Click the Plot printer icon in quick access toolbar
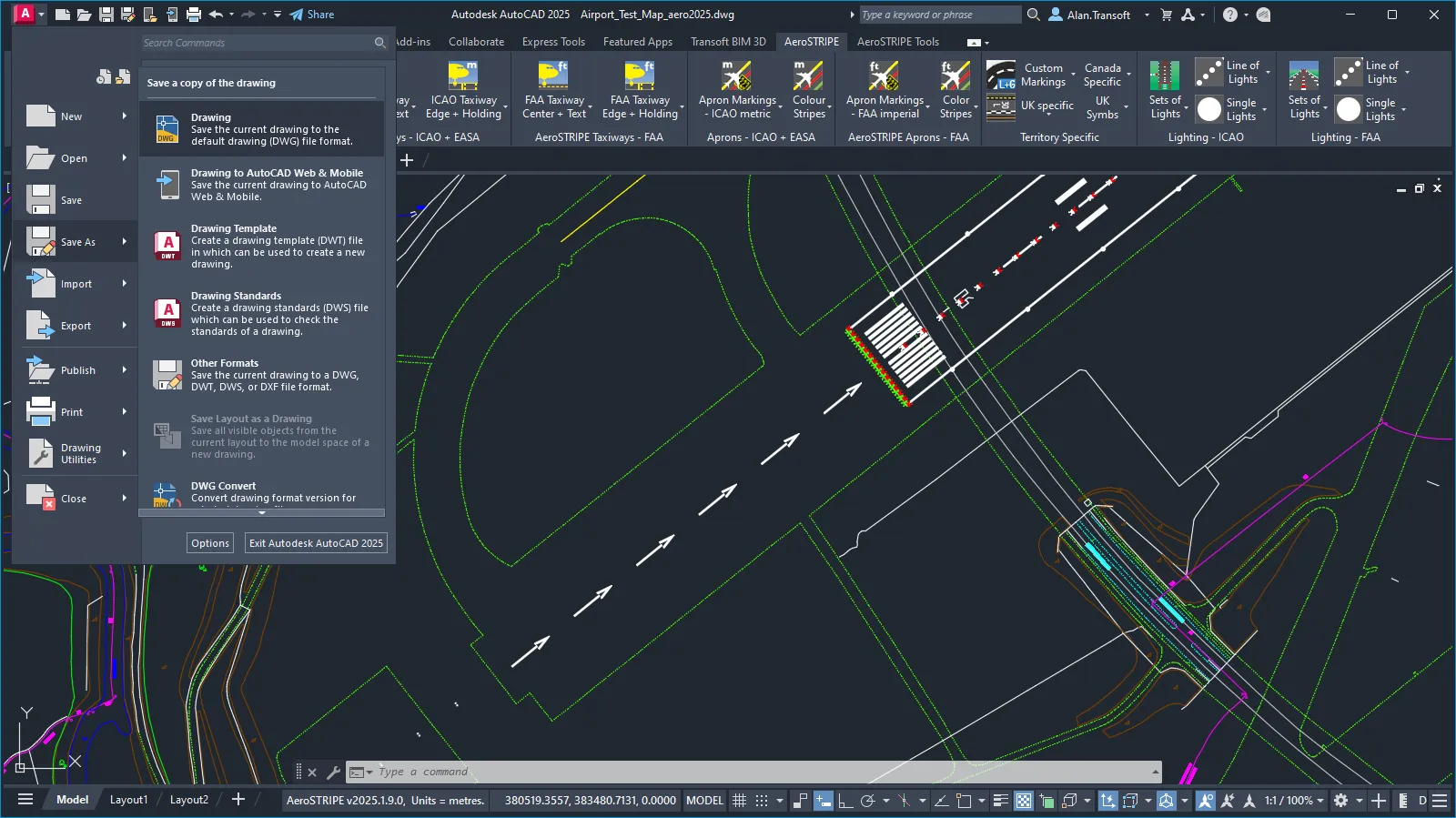 click(x=193, y=15)
